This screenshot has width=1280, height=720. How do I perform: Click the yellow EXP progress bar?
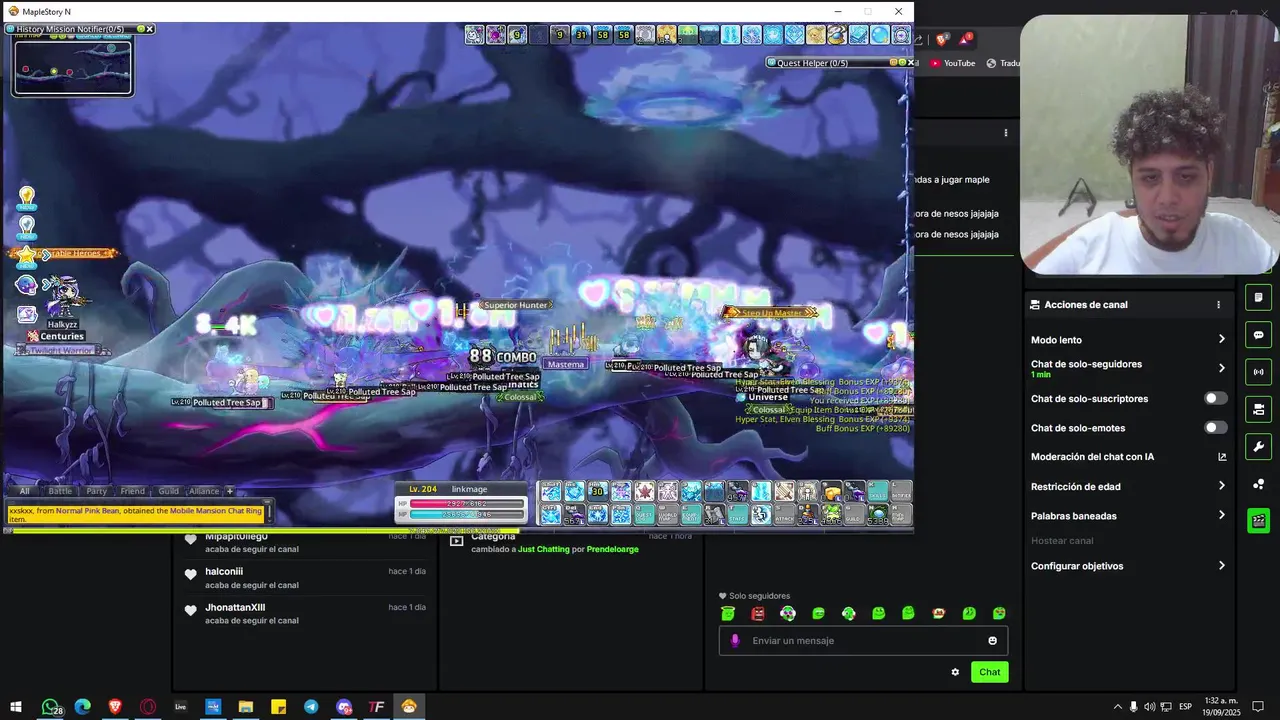265,531
